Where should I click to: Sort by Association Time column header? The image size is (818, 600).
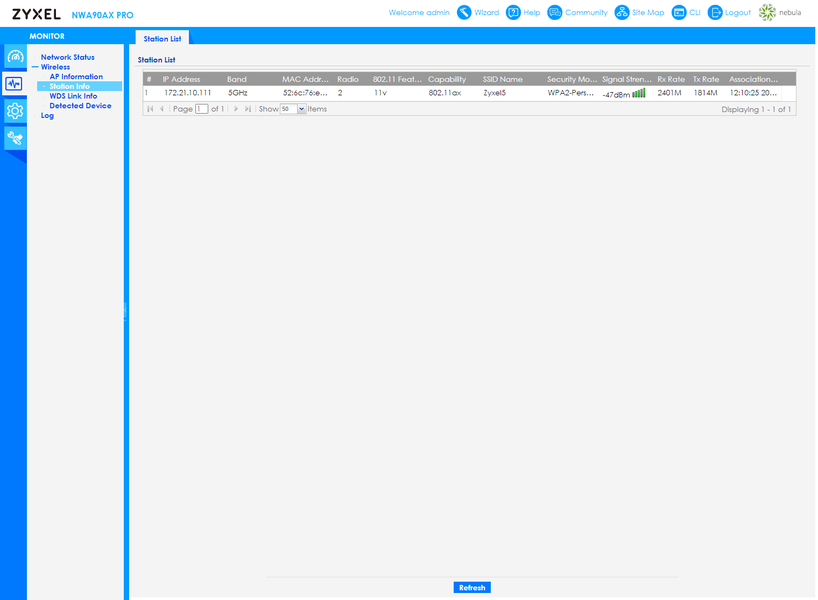[x=753, y=79]
